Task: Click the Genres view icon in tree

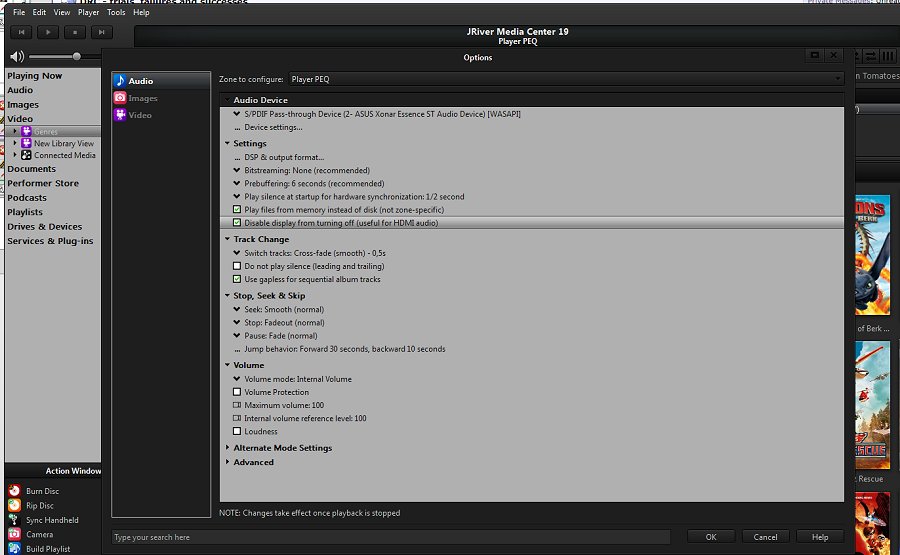Action: [x=26, y=131]
